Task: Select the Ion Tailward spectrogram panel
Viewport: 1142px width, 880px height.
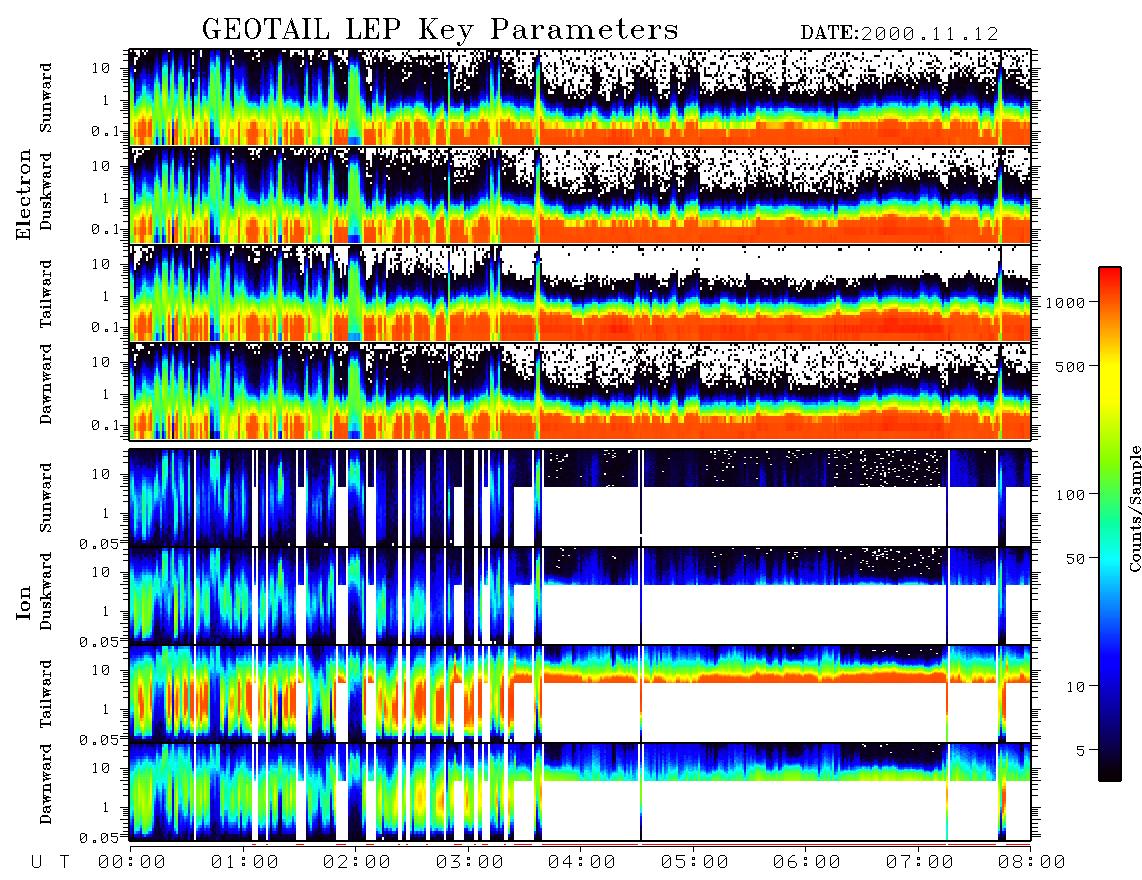Action: tap(580, 694)
